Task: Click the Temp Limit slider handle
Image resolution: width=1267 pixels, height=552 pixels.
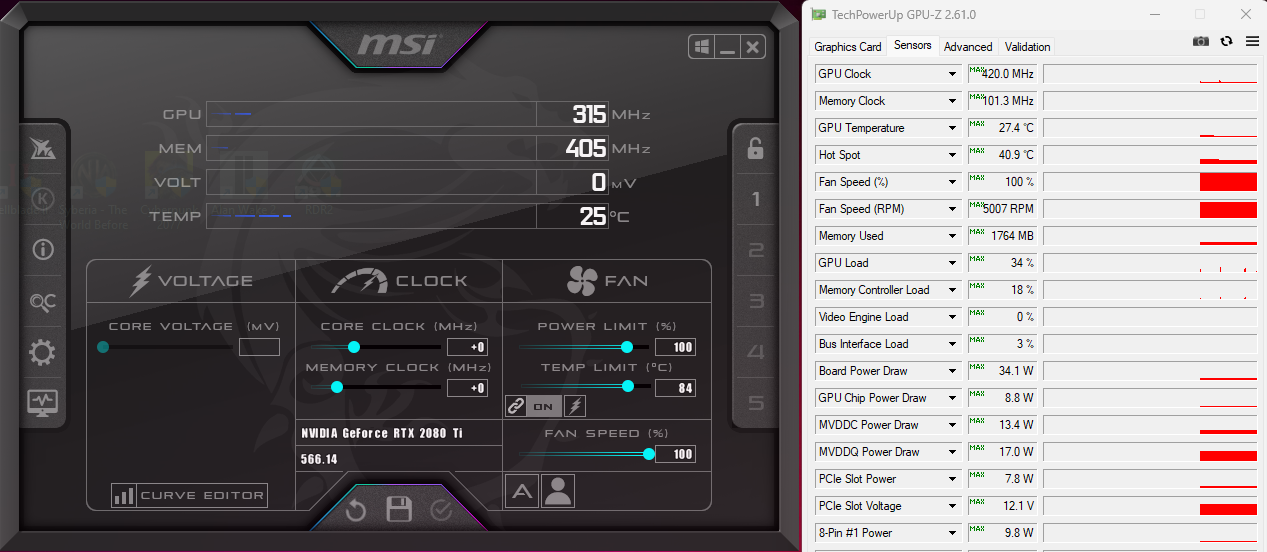Action: 628,386
